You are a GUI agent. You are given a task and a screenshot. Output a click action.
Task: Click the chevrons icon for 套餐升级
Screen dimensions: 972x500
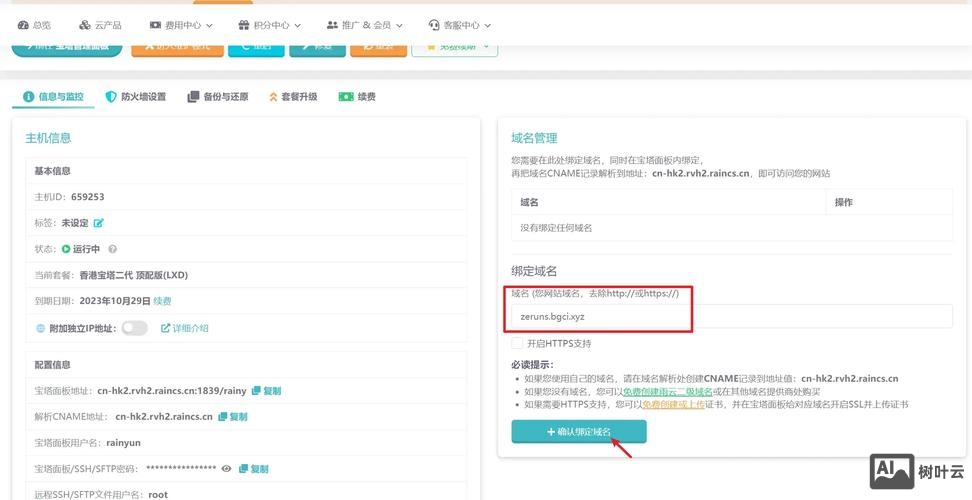click(x=273, y=97)
